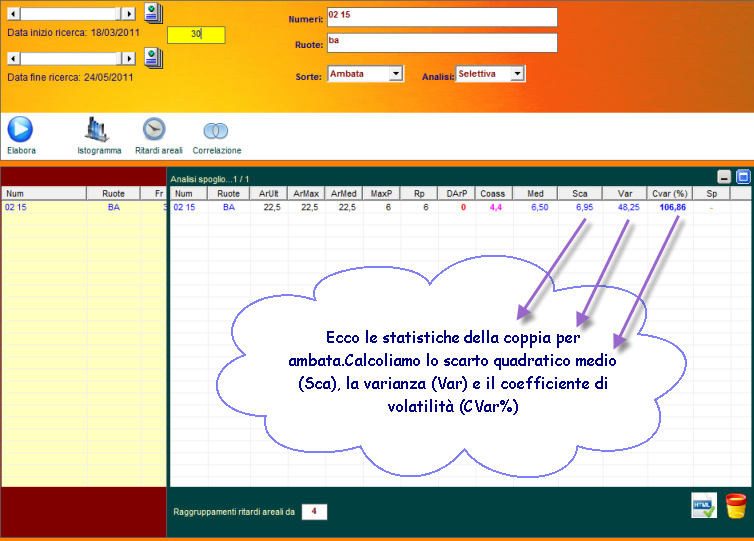Minimize the Analisi spoglio panel

click(724, 177)
